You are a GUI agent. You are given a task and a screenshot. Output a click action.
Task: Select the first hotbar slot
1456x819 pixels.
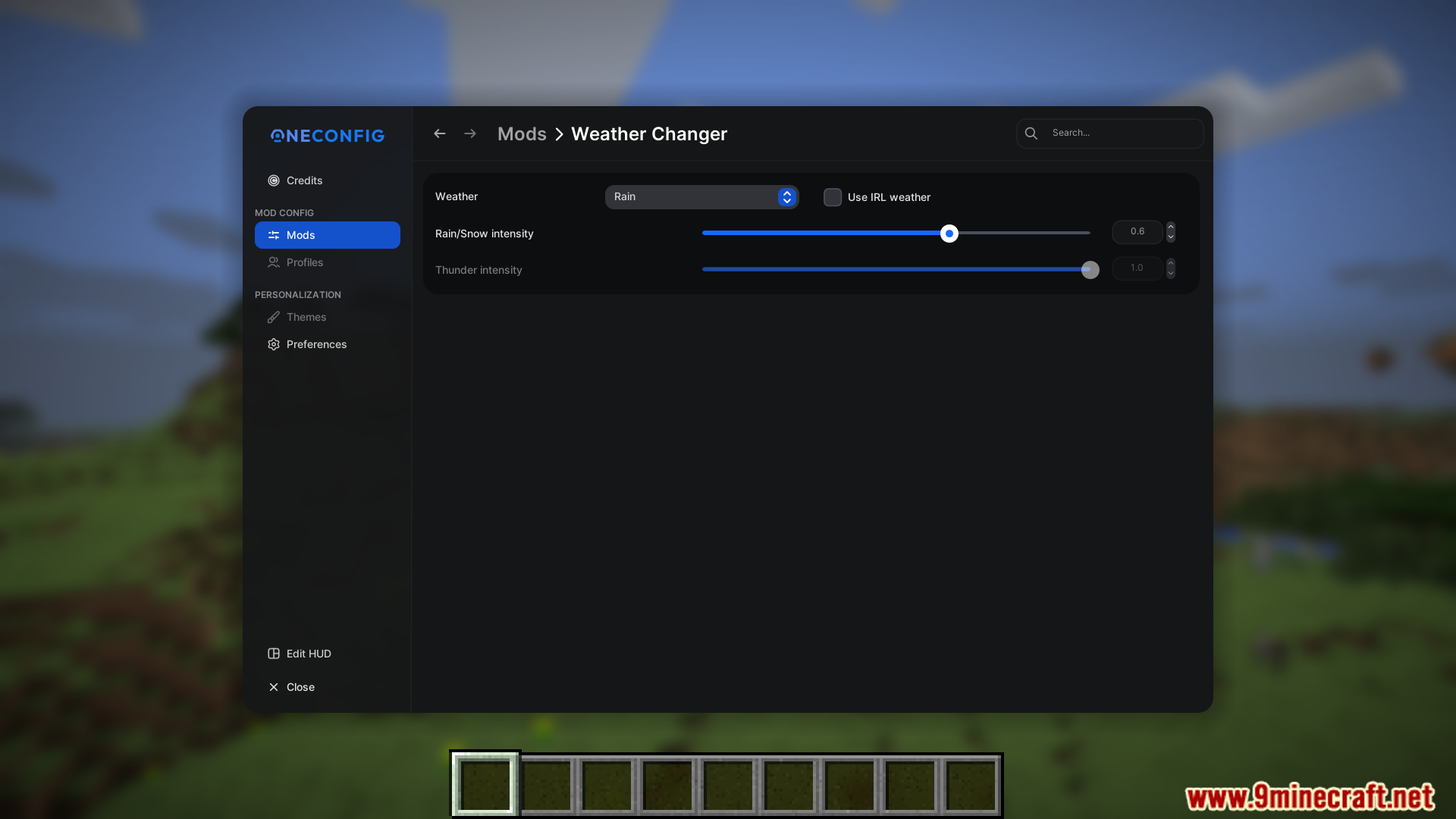(x=485, y=784)
